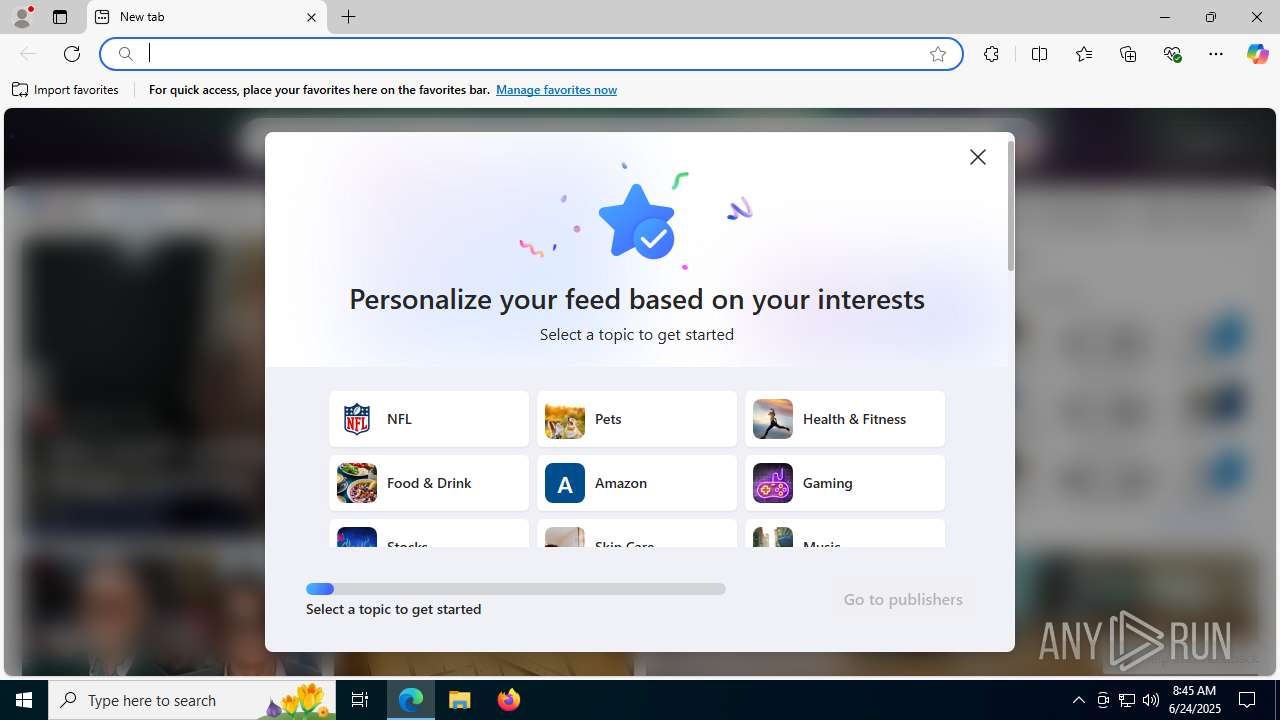Select the Skin Care topic
Image resolution: width=1280 pixels, height=720 pixels.
pos(637,534)
